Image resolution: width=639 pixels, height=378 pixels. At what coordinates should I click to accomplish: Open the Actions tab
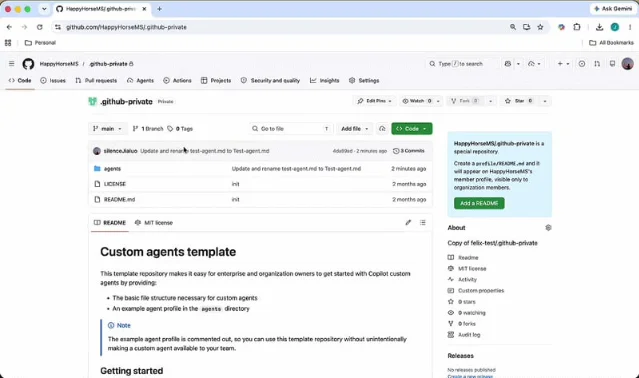click(177, 81)
